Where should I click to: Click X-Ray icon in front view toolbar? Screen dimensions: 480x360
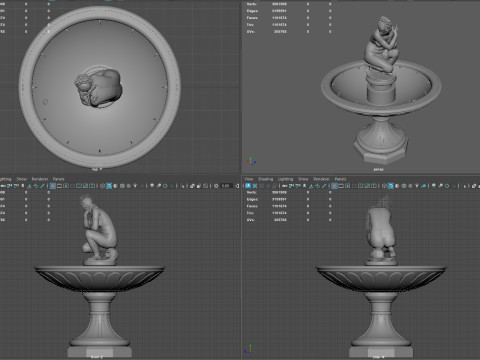coord(192,186)
